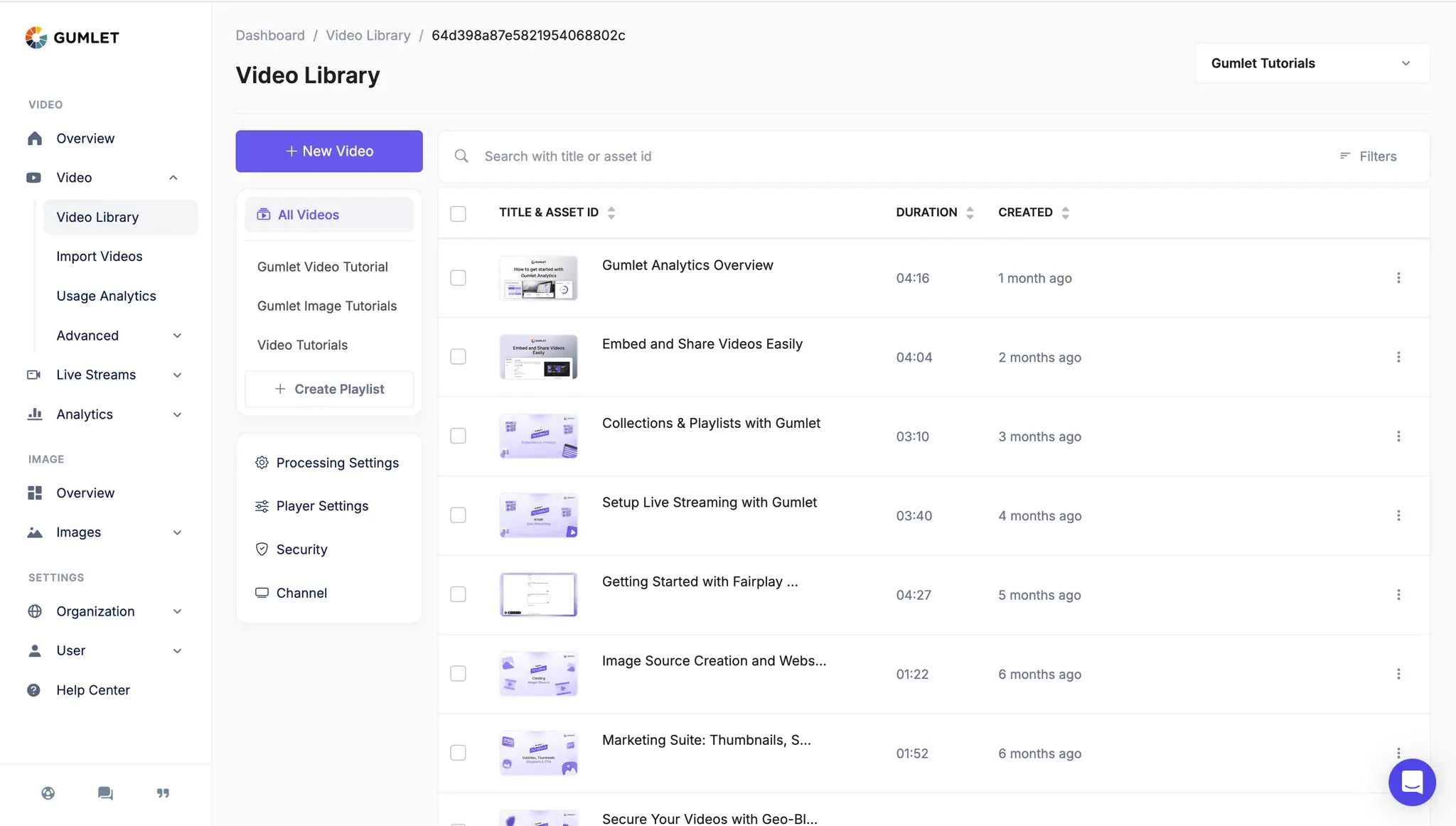Open more options for Setup Live Streaming video

[x=1398, y=515]
